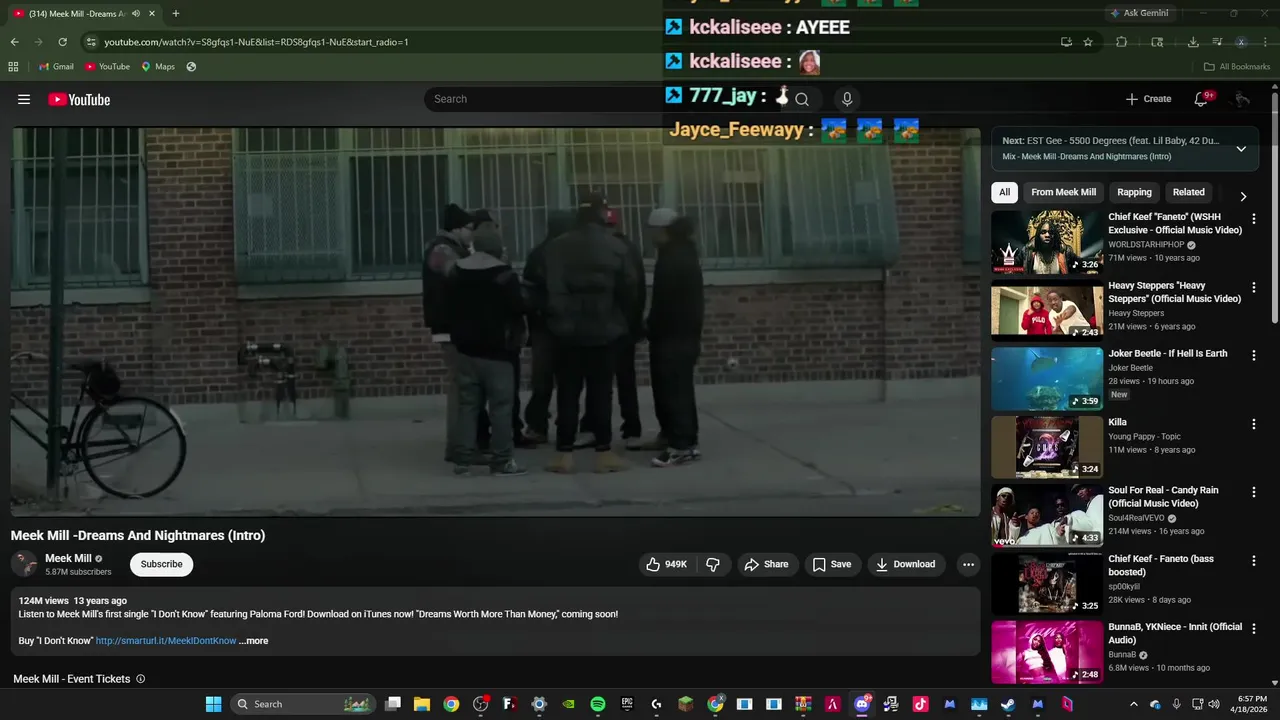
Task: Open Chrome extensions puzzle icon
Action: [x=1121, y=42]
